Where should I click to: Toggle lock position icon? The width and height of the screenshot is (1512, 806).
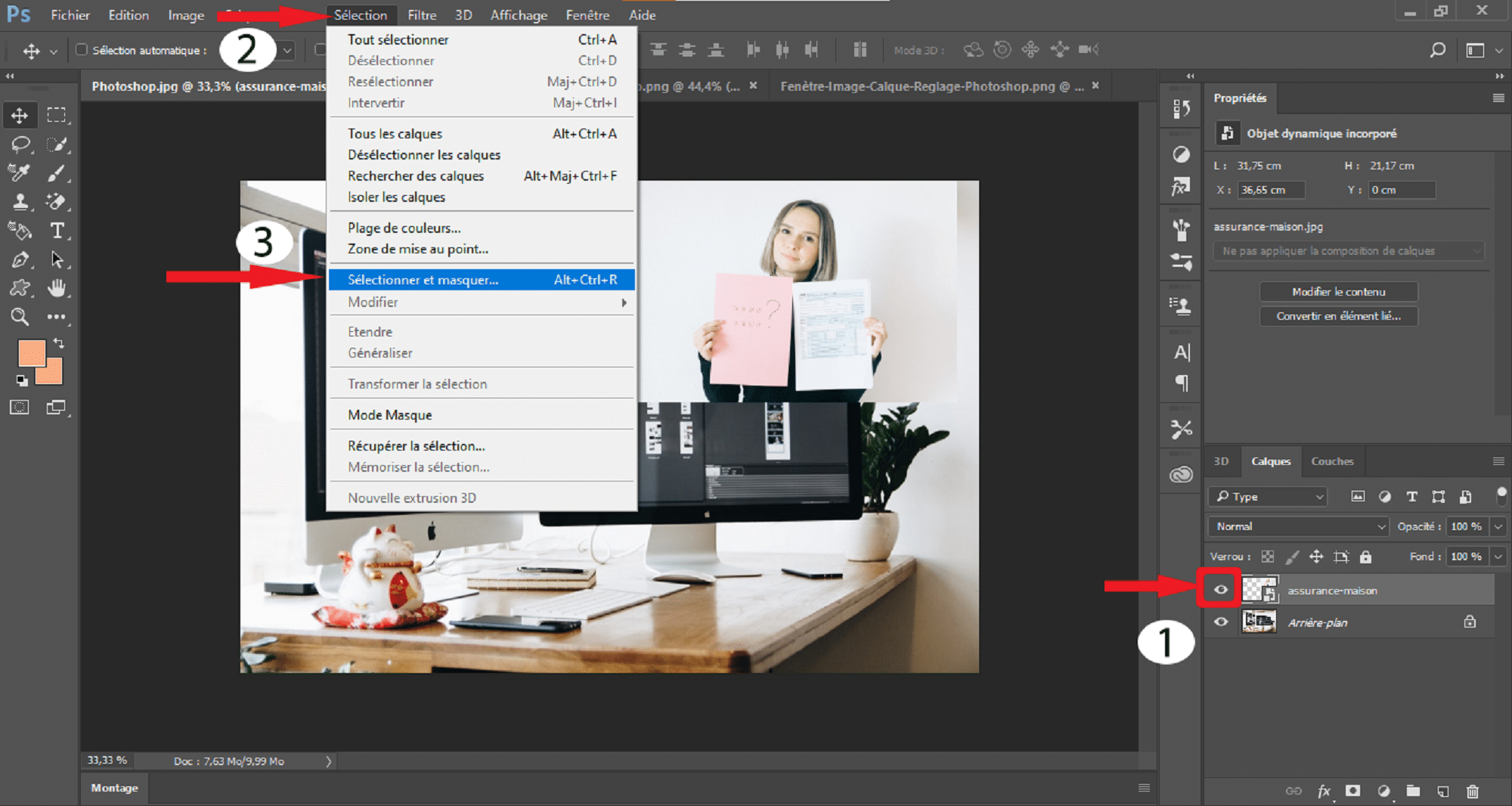point(1316,556)
